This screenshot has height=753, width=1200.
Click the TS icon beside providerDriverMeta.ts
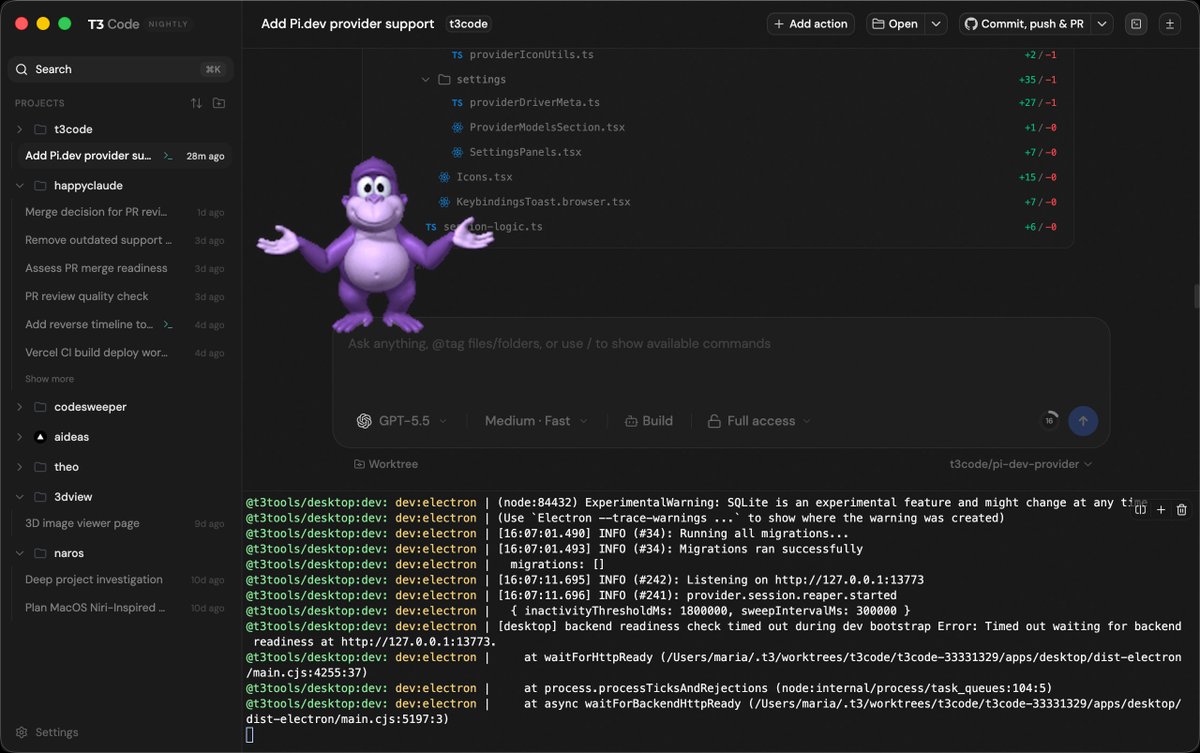point(457,102)
